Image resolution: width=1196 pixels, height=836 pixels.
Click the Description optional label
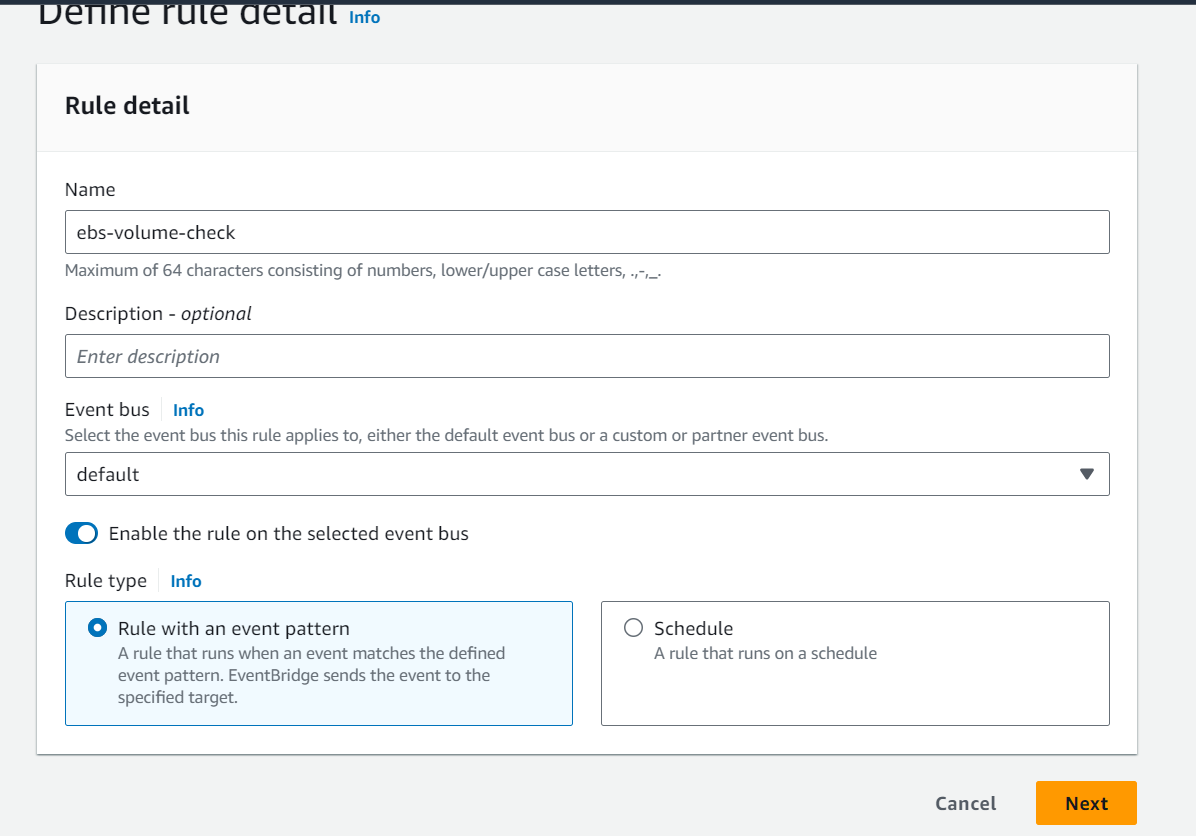158,314
